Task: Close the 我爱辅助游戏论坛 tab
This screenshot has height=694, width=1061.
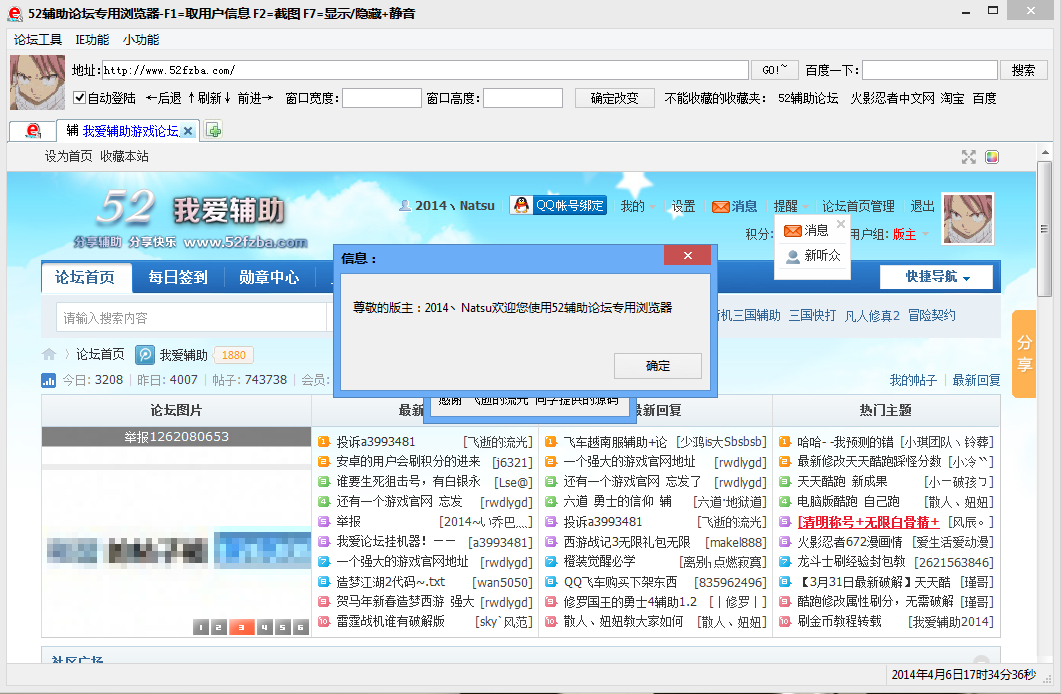Action: point(188,131)
